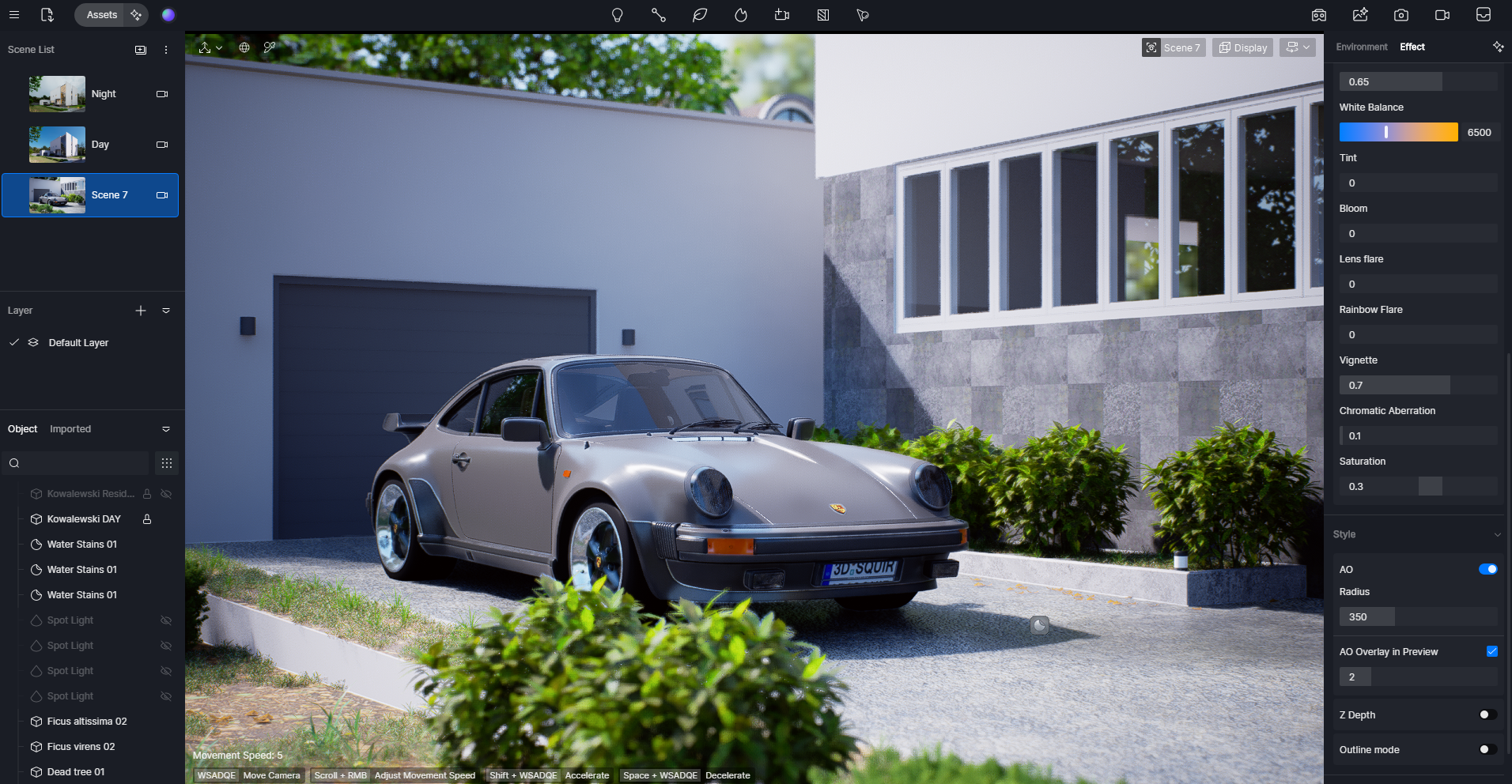Open Scene List more options menu

(x=166, y=50)
